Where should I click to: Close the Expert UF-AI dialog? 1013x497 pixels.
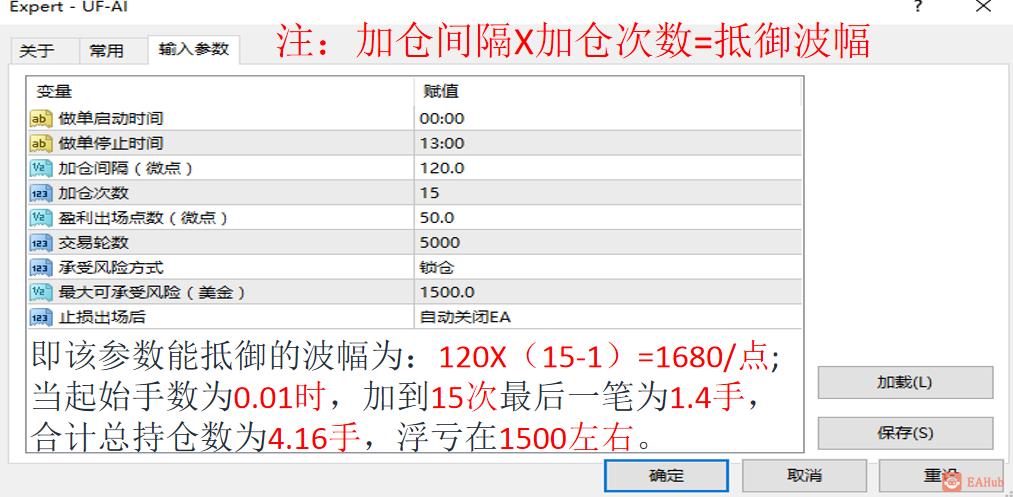coord(983,7)
